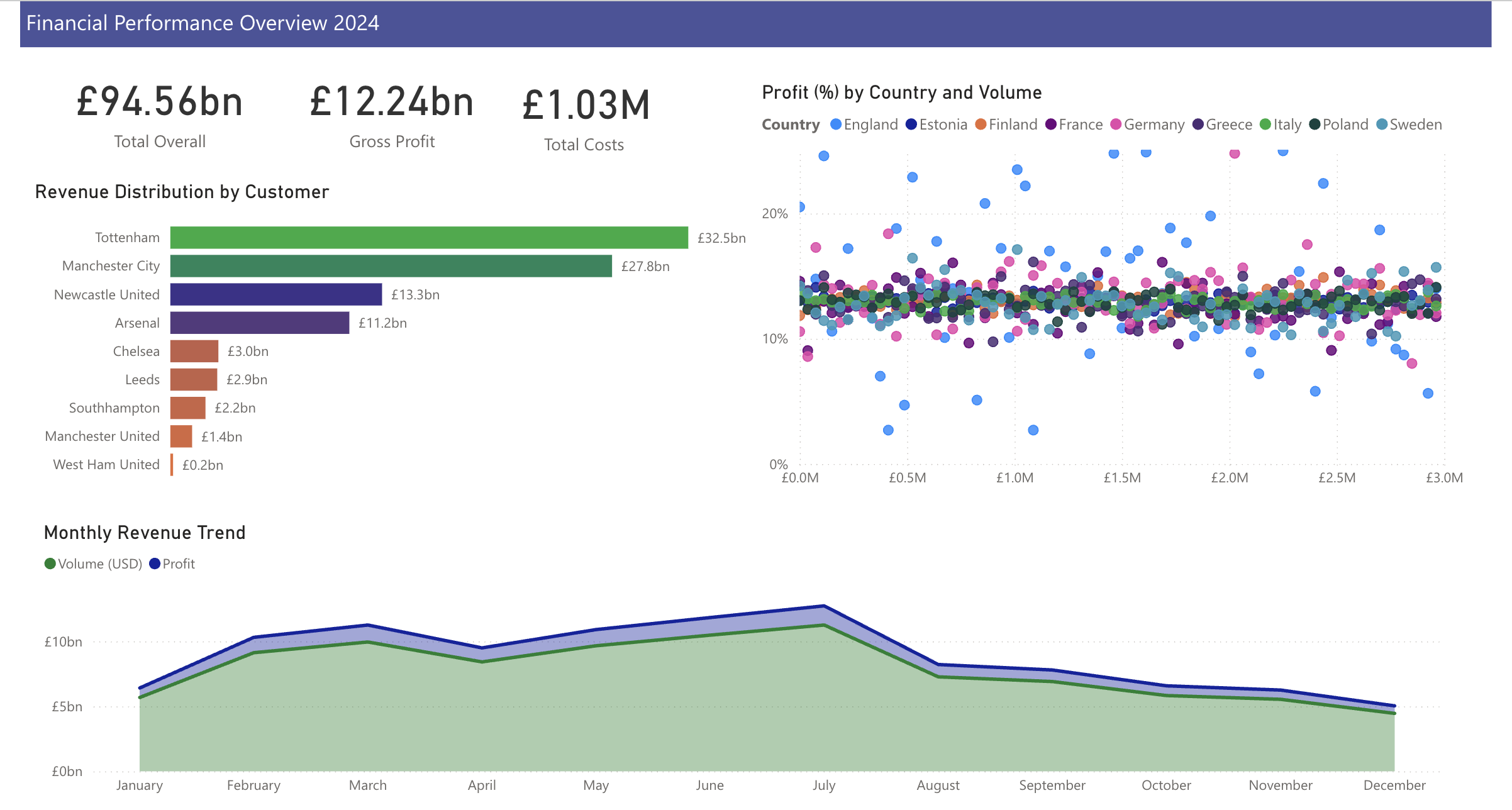Open options on the Revenue Distribution chart
Image resolution: width=1512 pixels, height=810 pixels.
[182, 192]
